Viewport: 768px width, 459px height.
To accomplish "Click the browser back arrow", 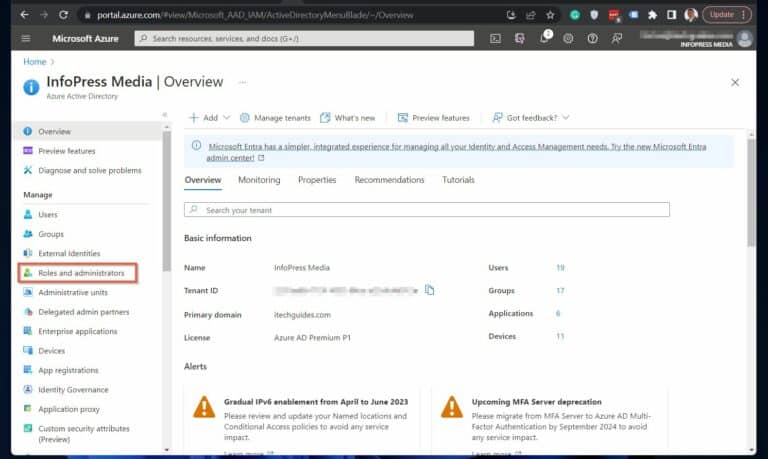I will [x=24, y=15].
